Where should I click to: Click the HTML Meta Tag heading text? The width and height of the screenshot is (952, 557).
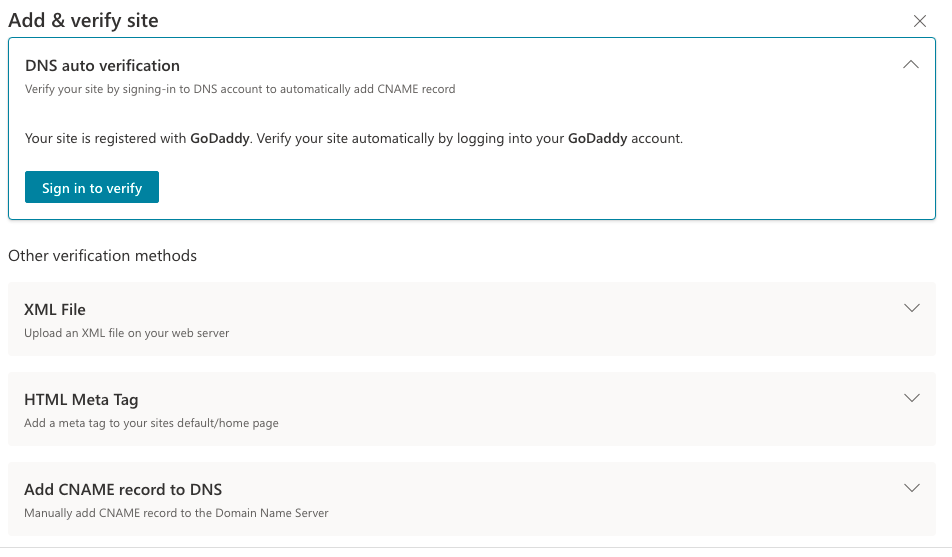pos(81,400)
